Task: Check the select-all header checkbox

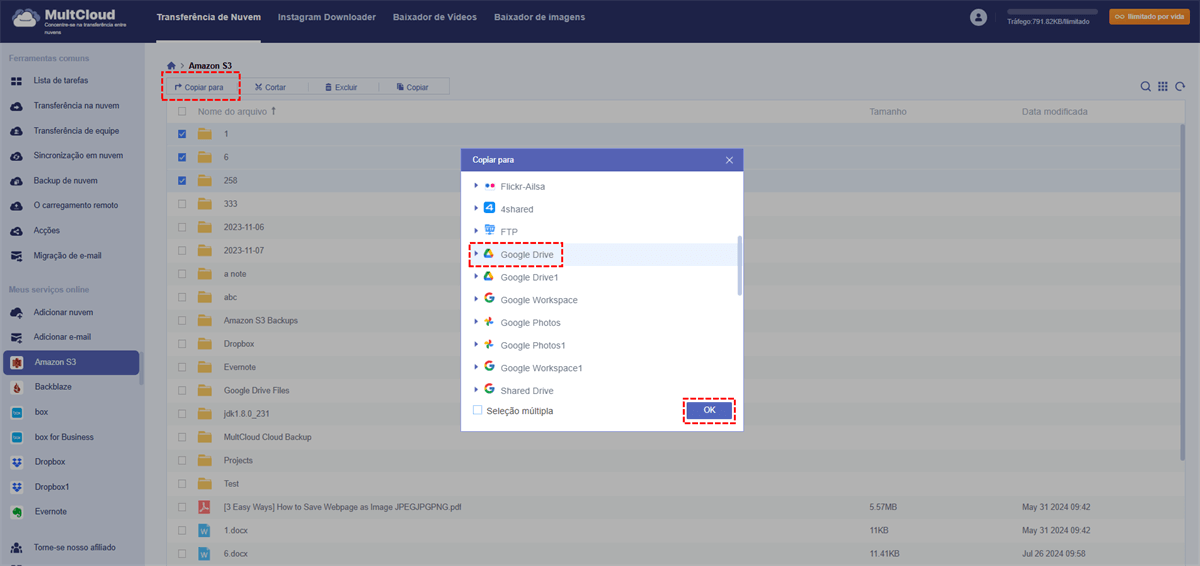Action: pos(182,112)
